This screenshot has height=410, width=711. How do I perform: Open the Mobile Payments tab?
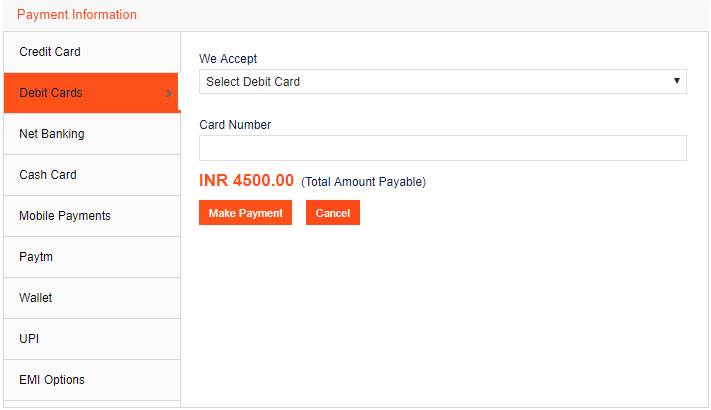click(65, 216)
